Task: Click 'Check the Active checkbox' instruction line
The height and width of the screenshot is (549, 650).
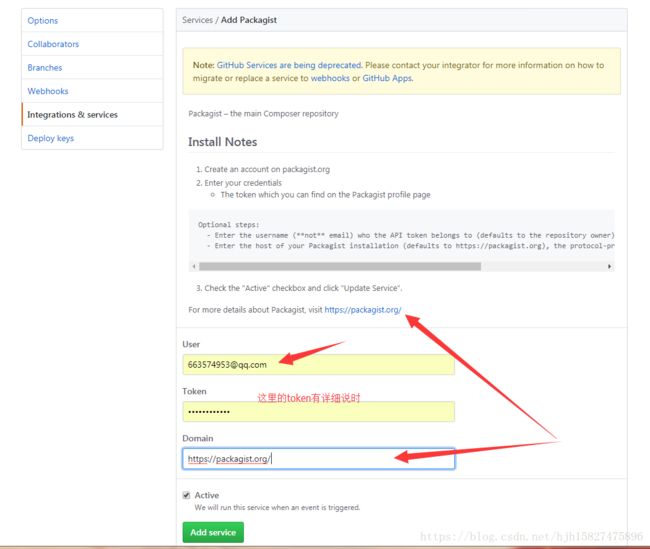Action: [303, 288]
